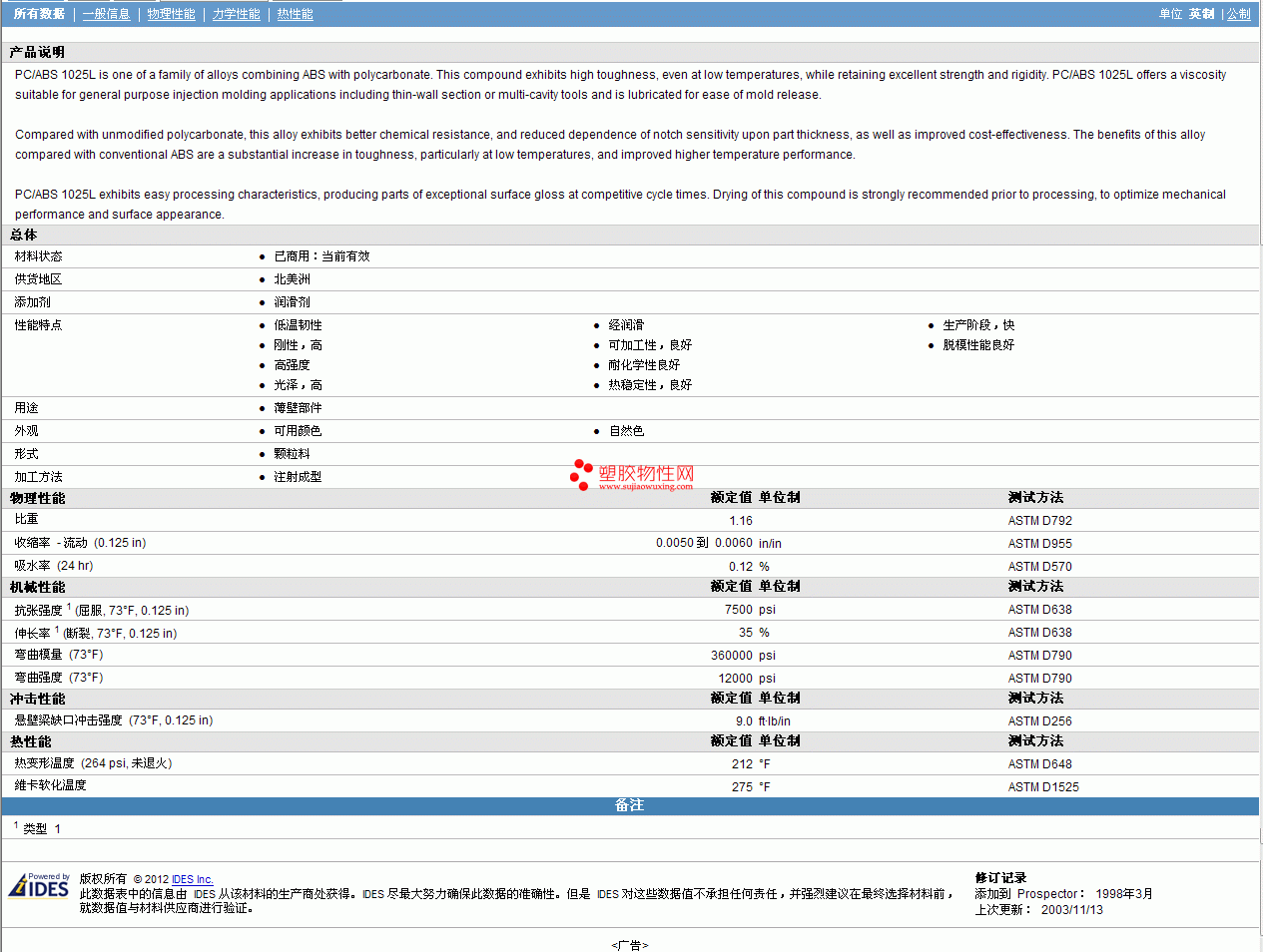The image size is (1263, 952).
Task: Click the 产品说明 section heading
Action: tap(37, 52)
